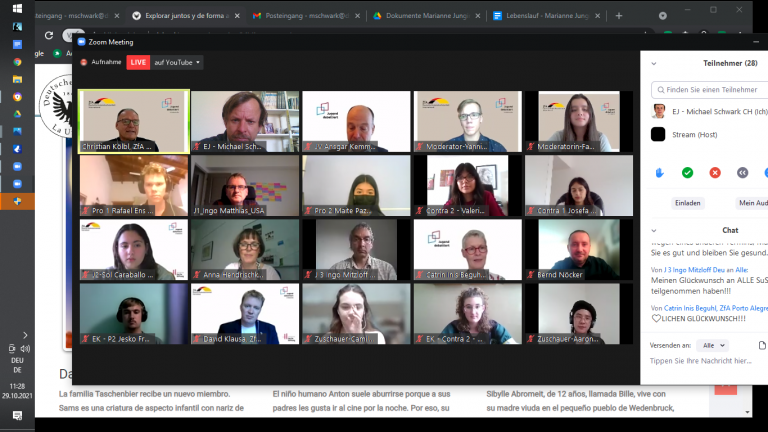Viewport: 768px width, 432px height.
Task: Collapse the Teilnehmer panel chevron
Action: tap(654, 62)
